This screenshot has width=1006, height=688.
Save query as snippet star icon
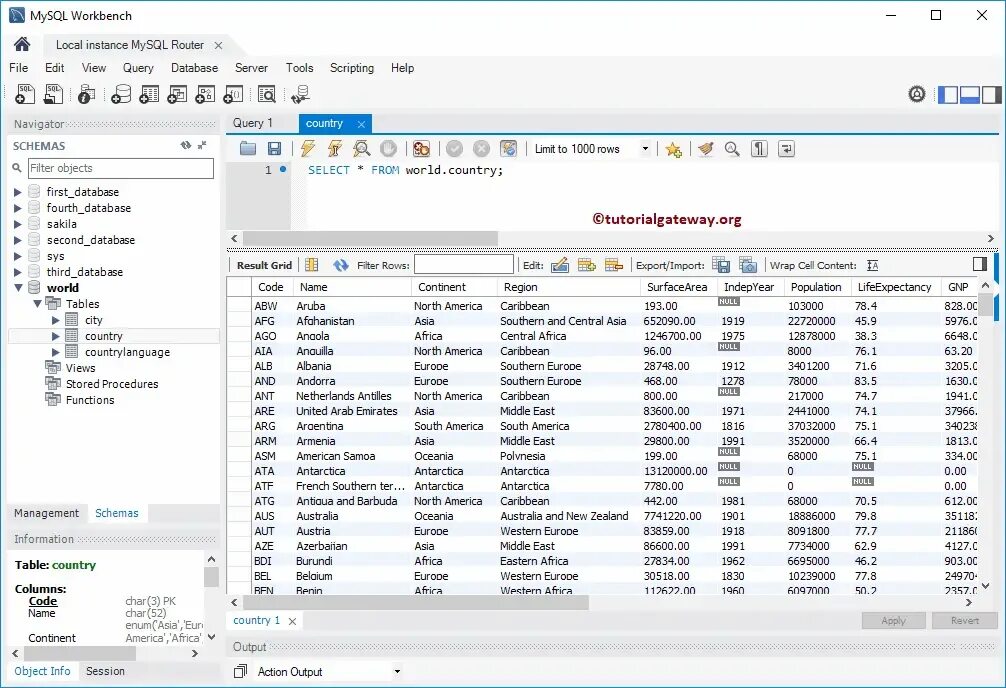click(673, 150)
